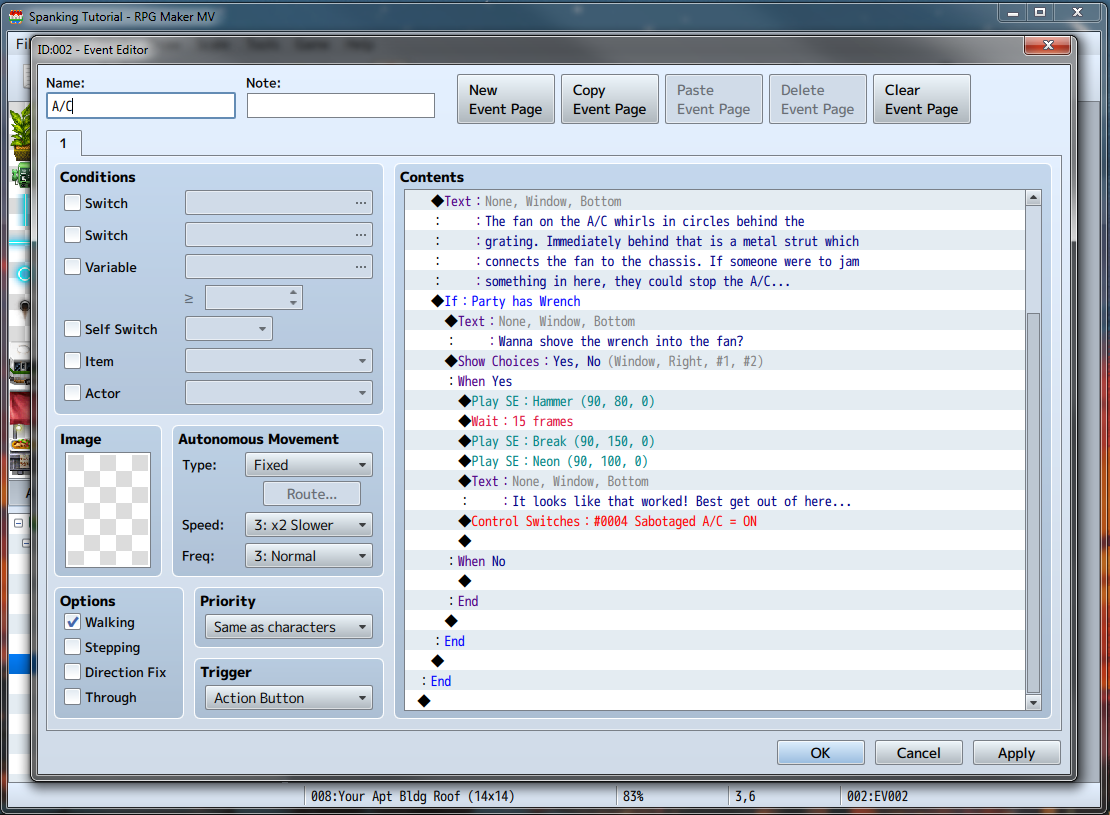
Task: Open first Switch selector ellipsis field
Action: (279, 203)
